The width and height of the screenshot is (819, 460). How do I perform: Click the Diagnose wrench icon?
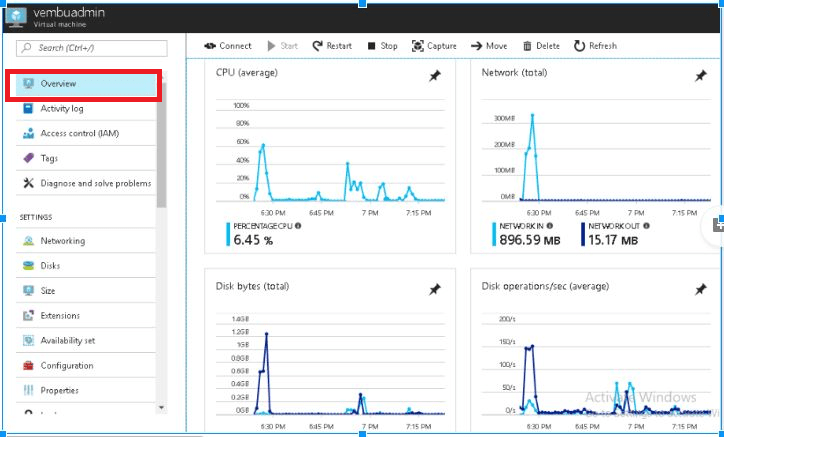point(28,183)
